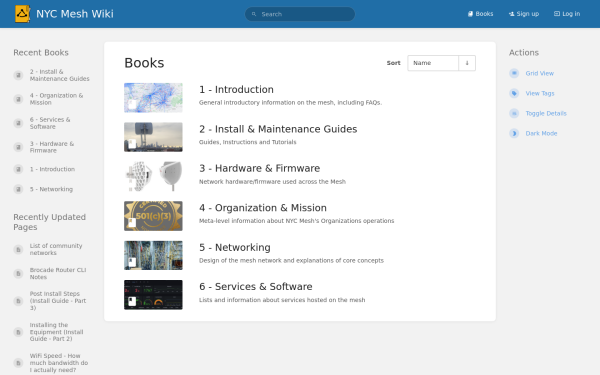Click the Toggle Details icon
The width and height of the screenshot is (600, 375).
coord(514,113)
